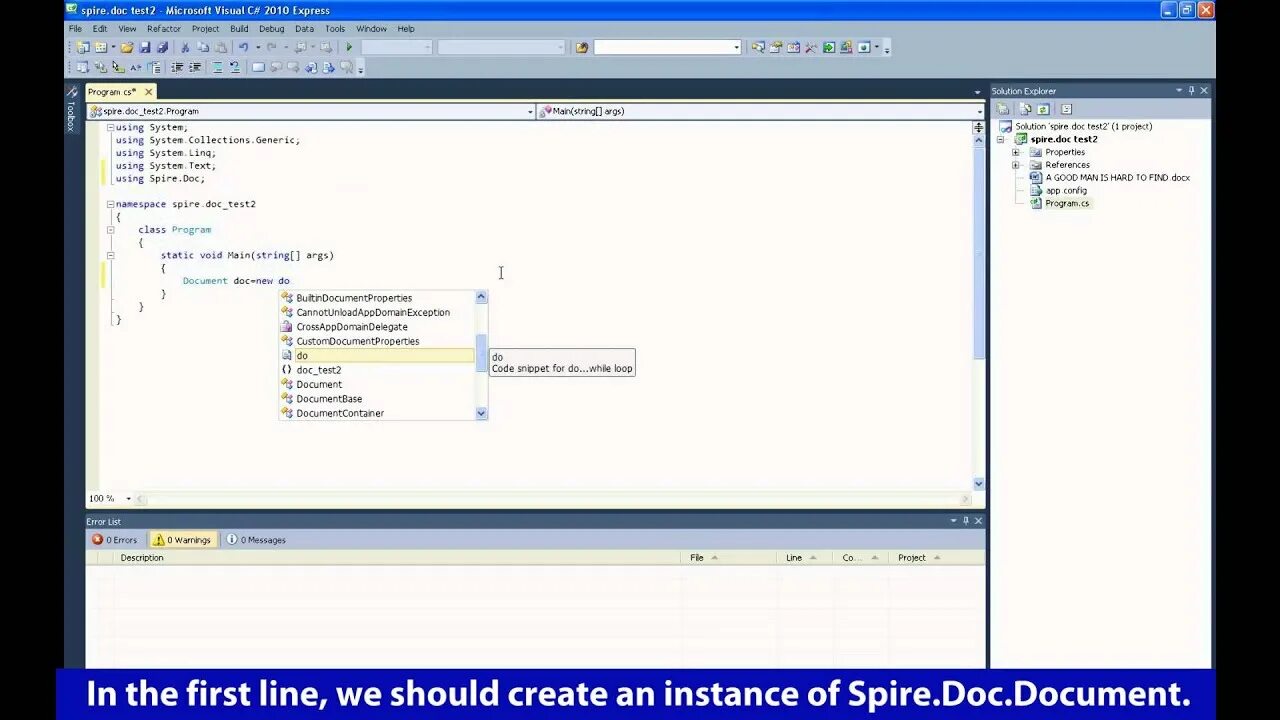Uncomment the selected lines icon
Viewport: 1280px width, 720px height.
(234, 67)
